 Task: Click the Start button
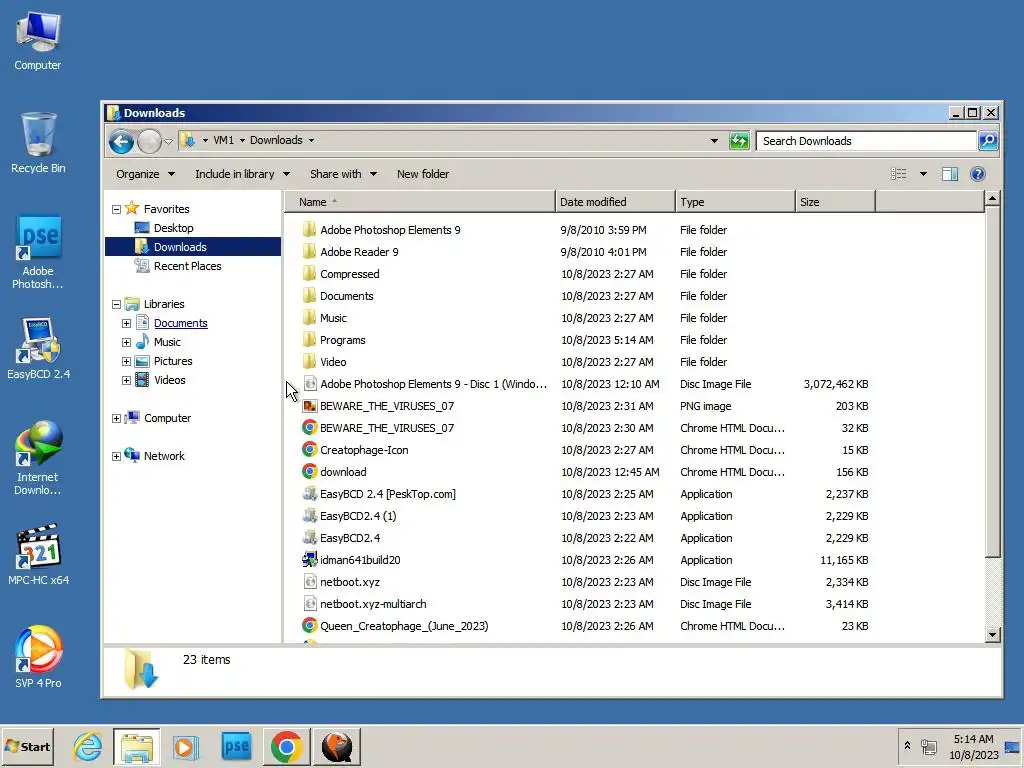click(28, 746)
